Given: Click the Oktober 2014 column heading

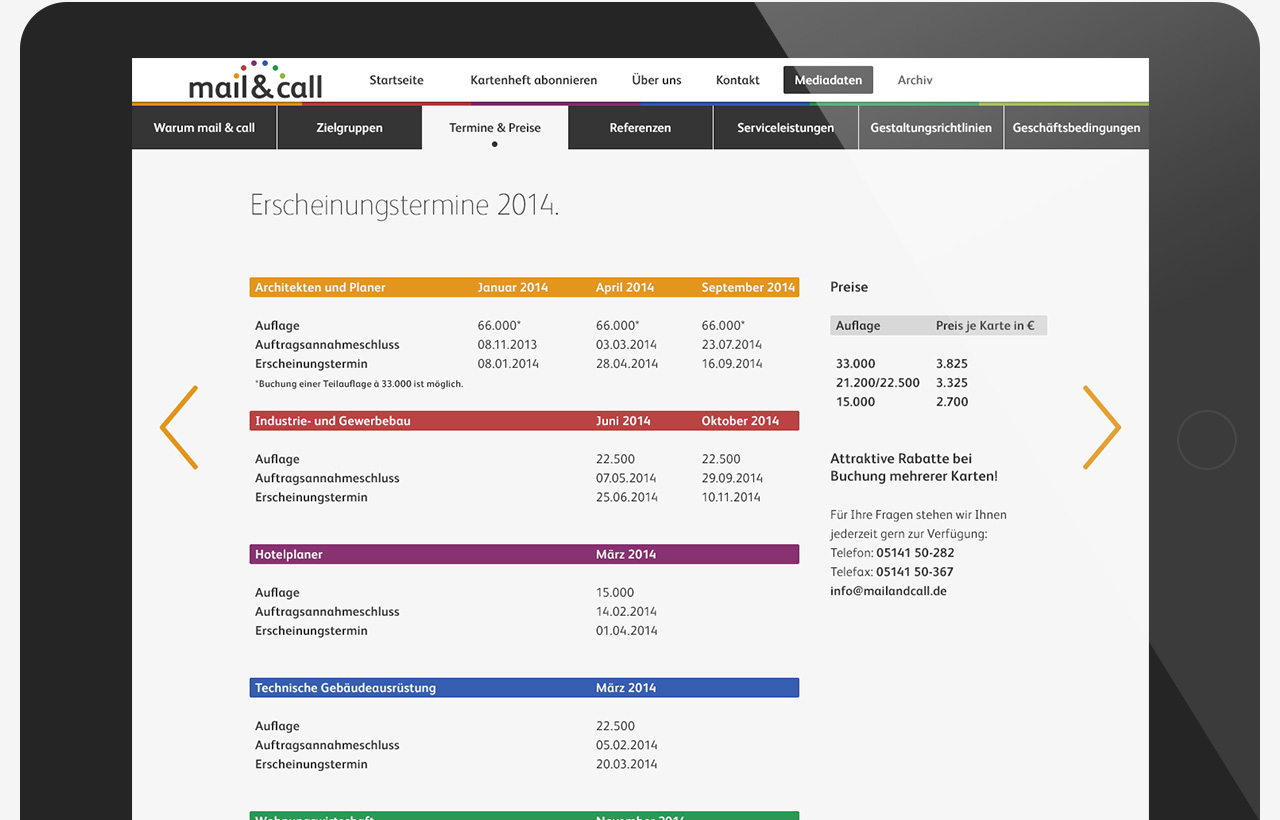Looking at the screenshot, I should 740,421.
